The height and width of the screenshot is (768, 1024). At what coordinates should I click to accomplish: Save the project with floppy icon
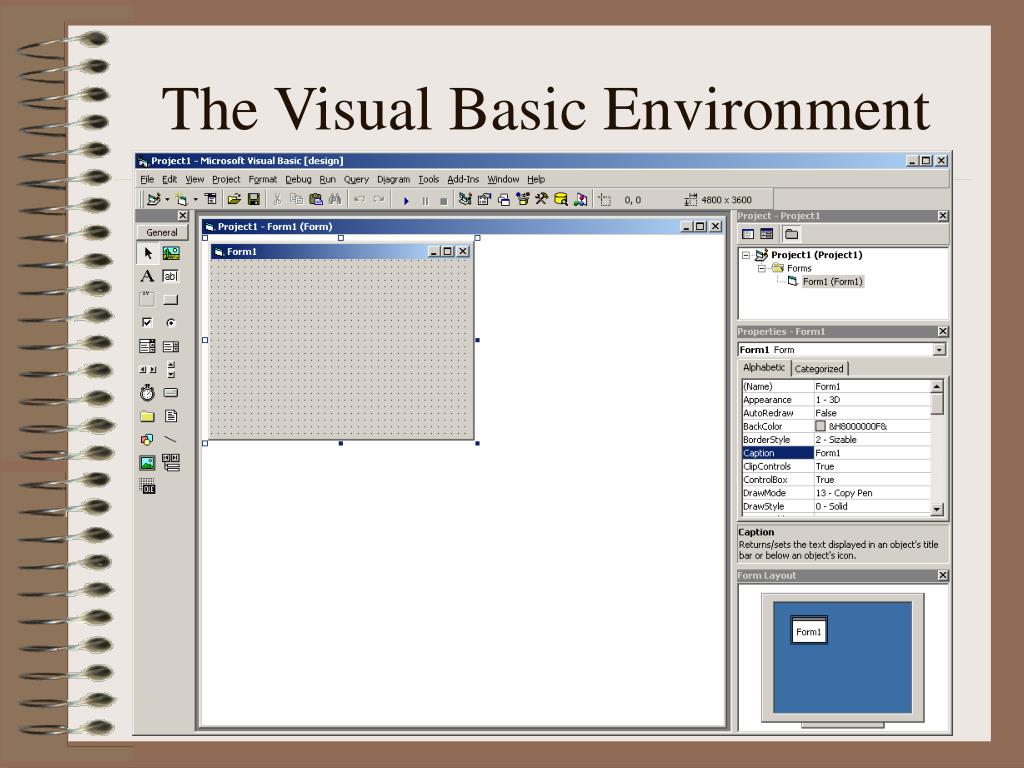(254, 200)
